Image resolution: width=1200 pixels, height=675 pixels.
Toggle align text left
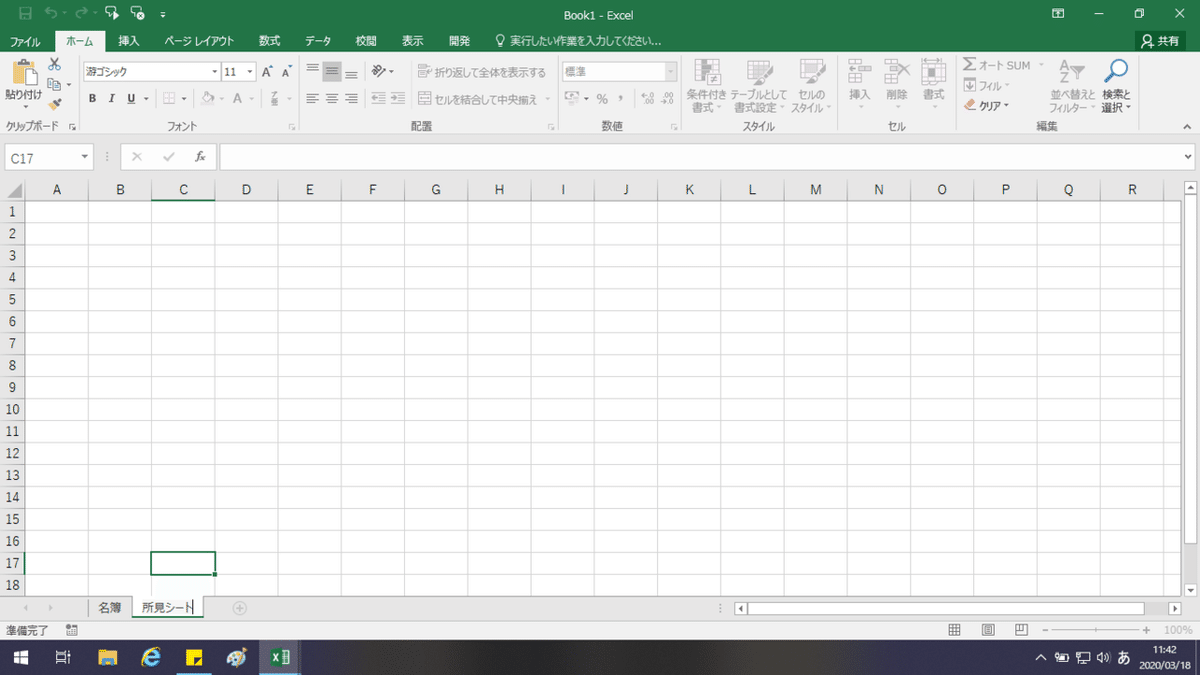(x=312, y=99)
